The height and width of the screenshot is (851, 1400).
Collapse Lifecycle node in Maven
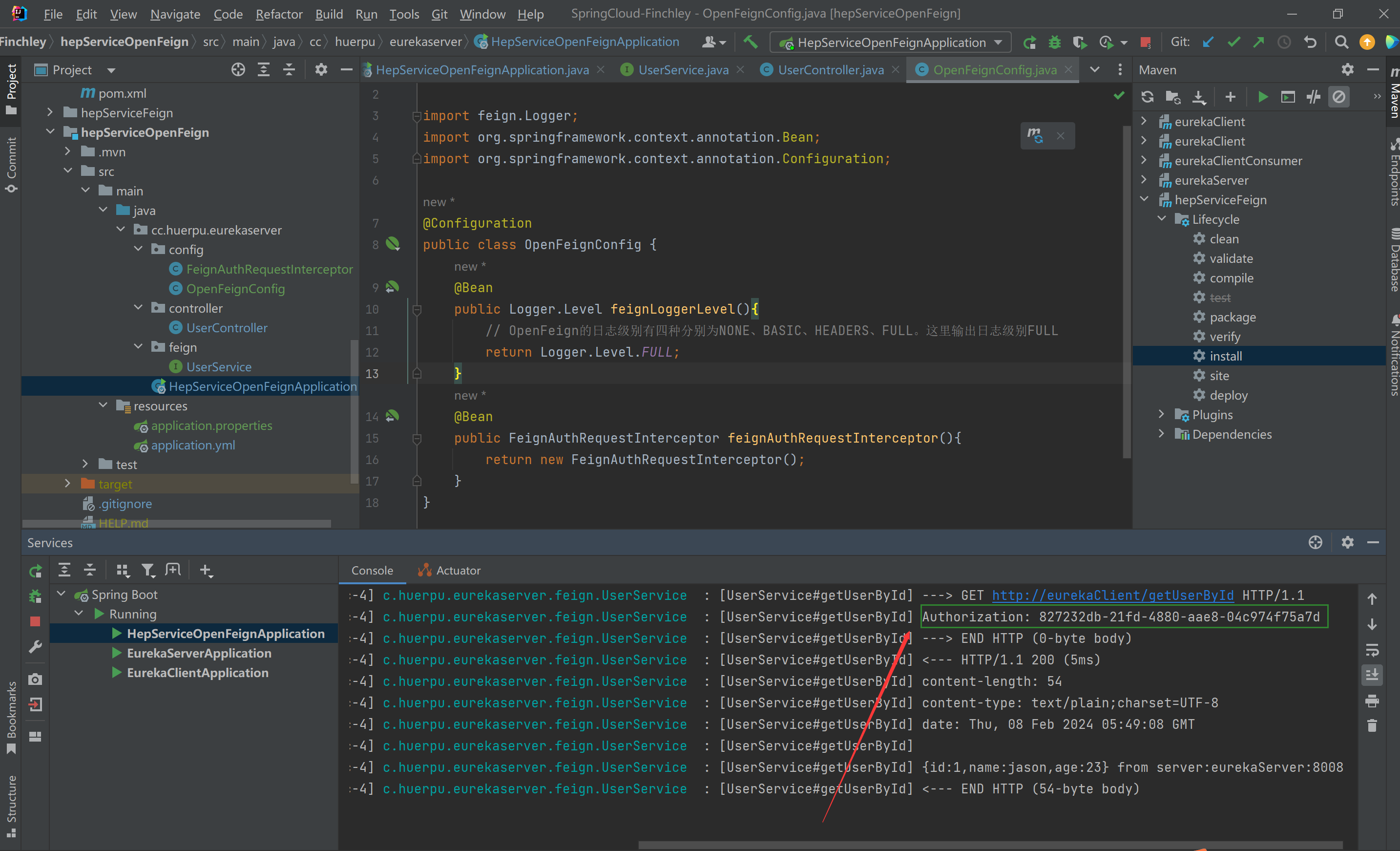[x=1162, y=219]
